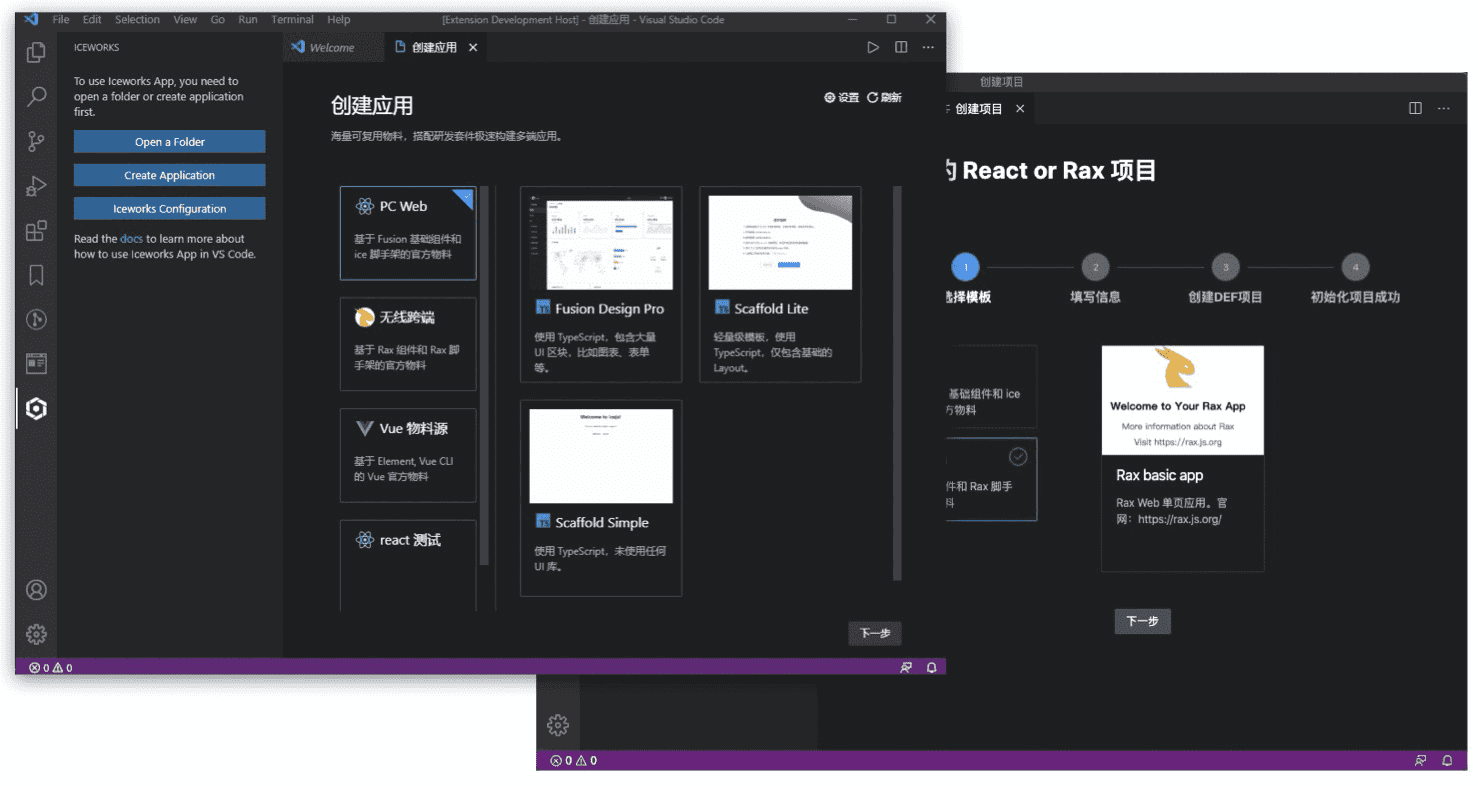Open the File menu
Image resolution: width=1478 pixels, height=786 pixels.
61,19
